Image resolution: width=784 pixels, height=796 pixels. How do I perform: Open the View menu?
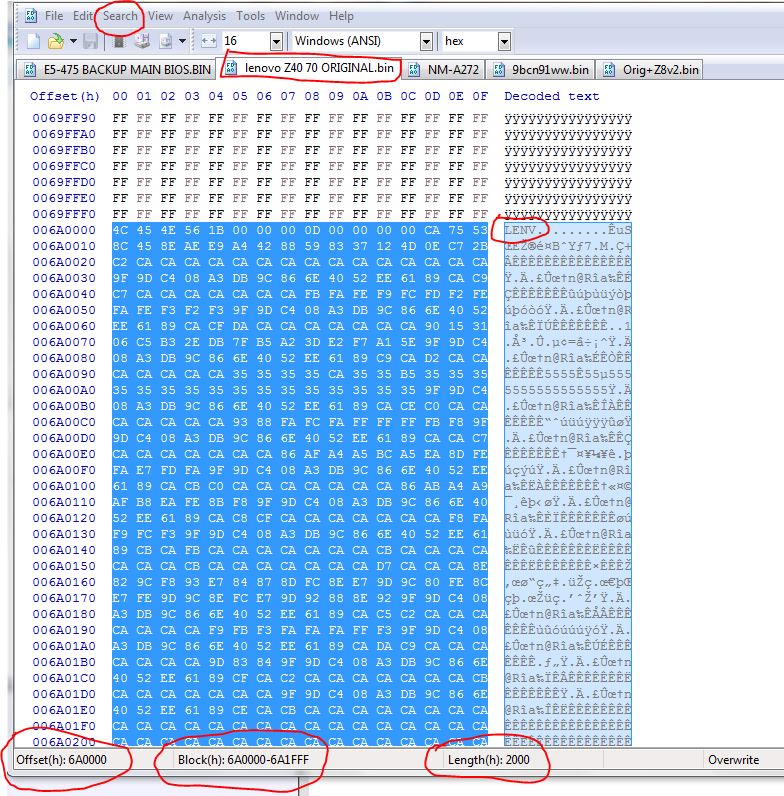(x=160, y=16)
